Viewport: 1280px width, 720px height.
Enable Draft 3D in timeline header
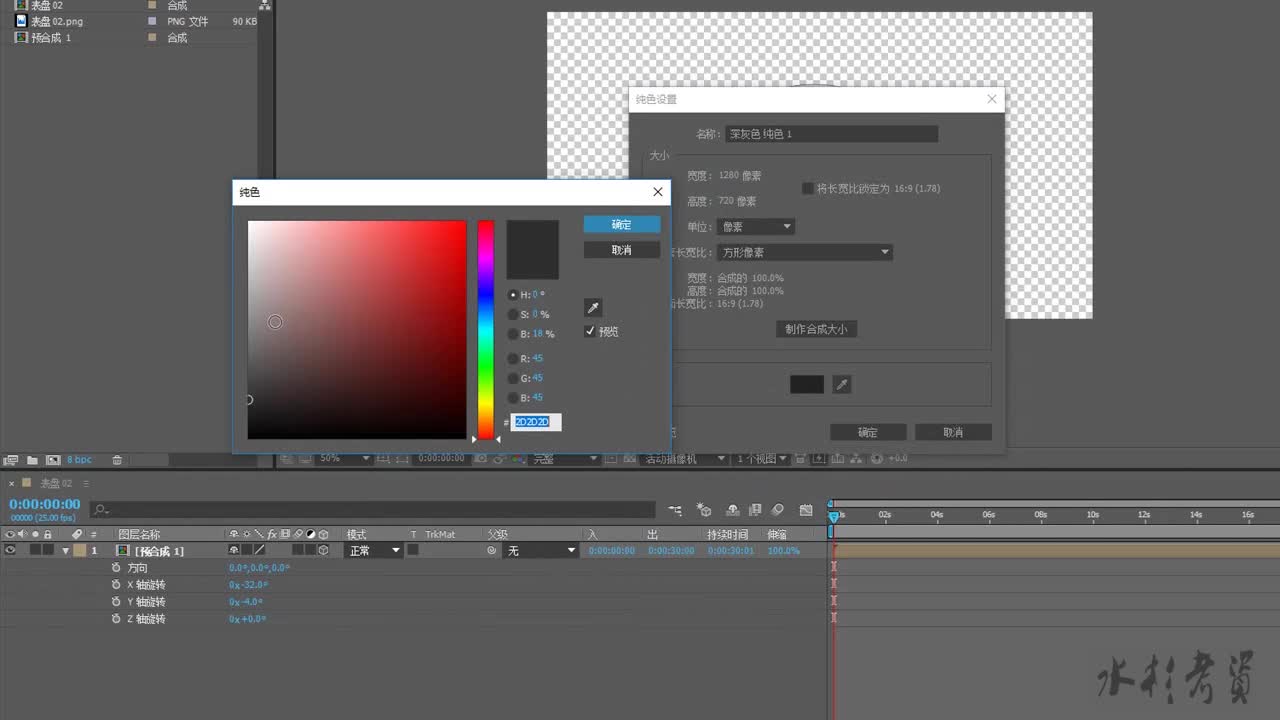704,510
